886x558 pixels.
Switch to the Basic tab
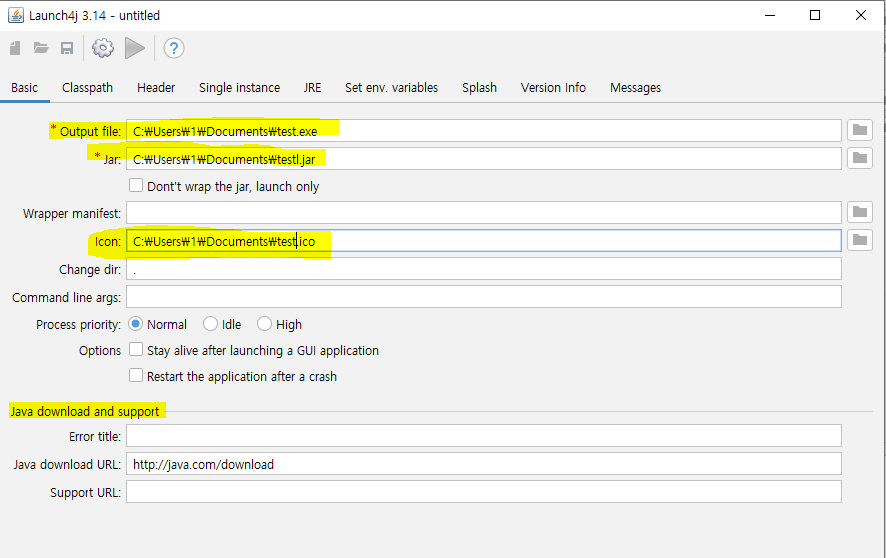pos(24,88)
